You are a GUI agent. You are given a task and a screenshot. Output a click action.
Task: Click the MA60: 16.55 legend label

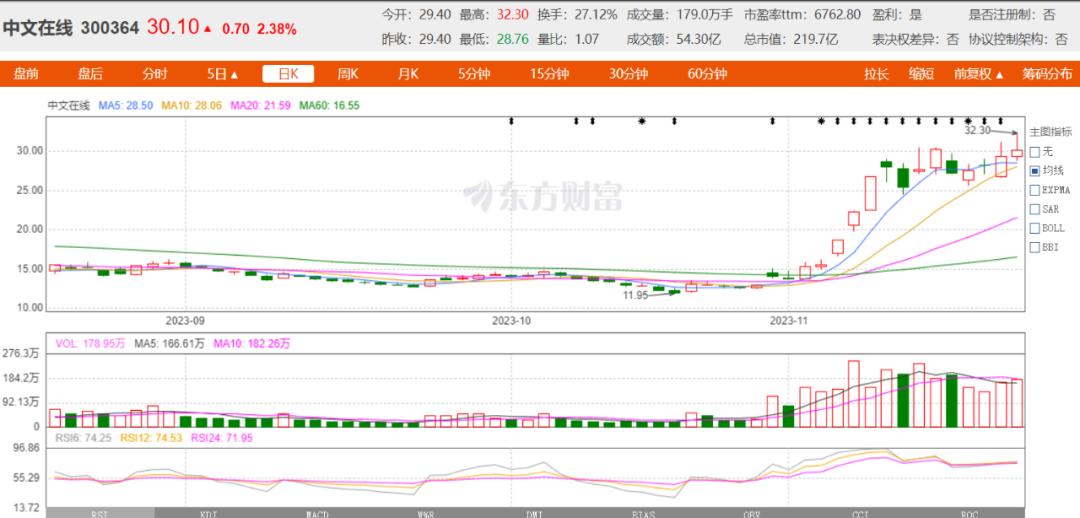pos(329,105)
